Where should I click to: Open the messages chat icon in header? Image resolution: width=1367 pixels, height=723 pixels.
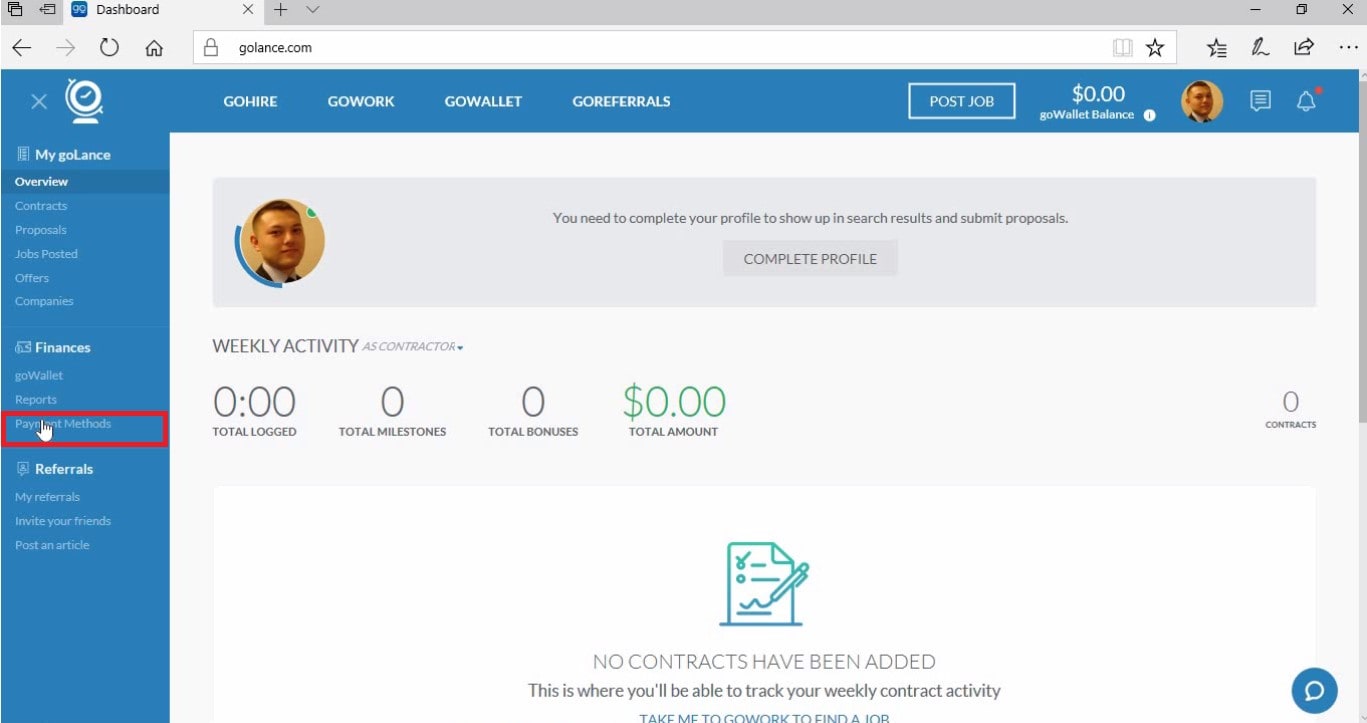1261,101
